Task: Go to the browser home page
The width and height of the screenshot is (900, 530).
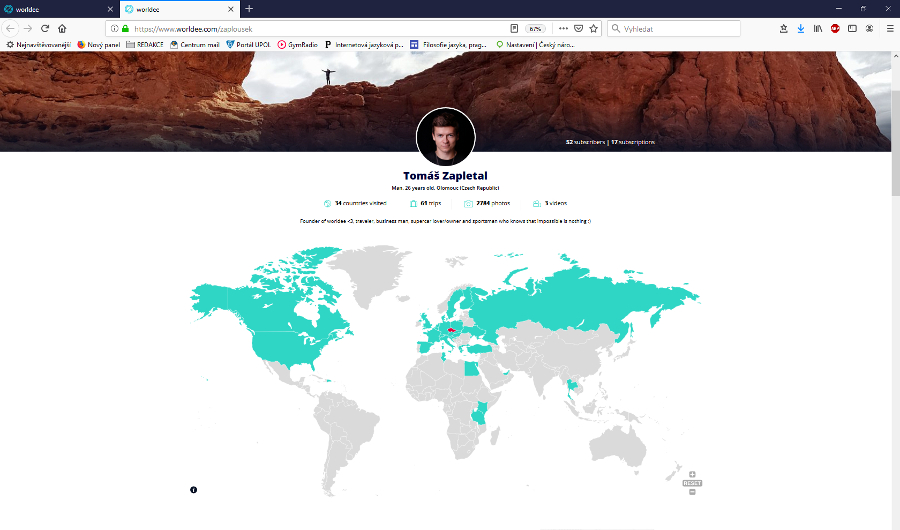Action: coord(63,29)
